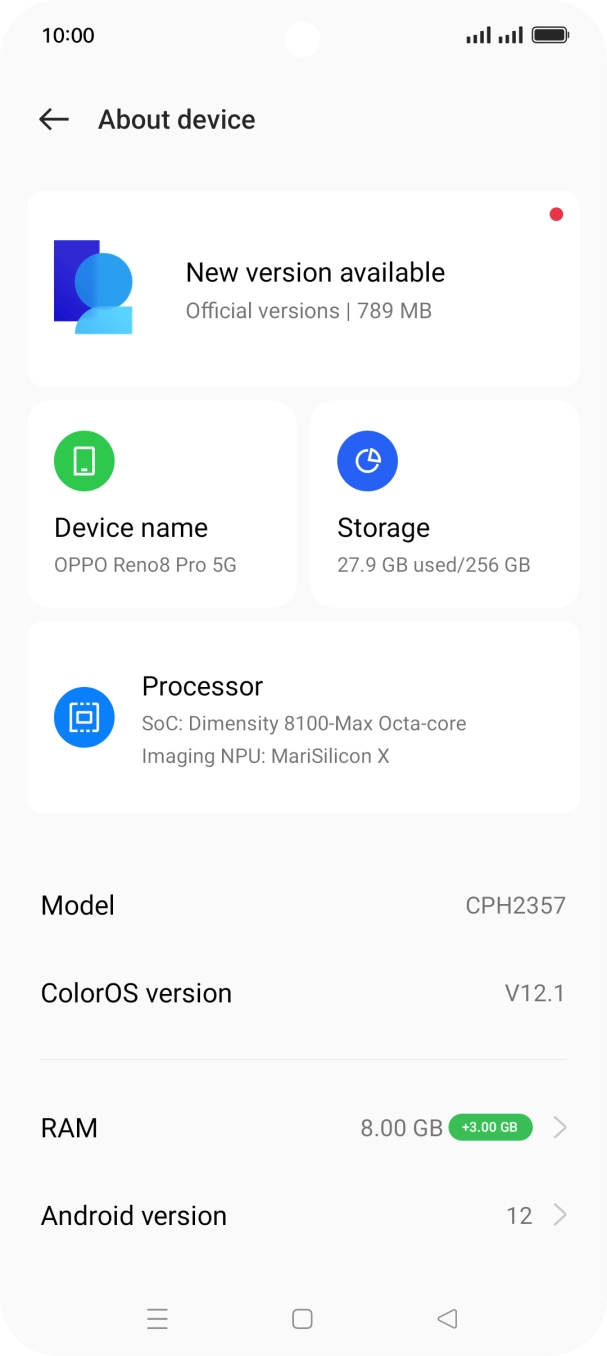Viewport: 607px width, 1356px height.
Task: Tap the software update logo graphic
Action: (93, 288)
